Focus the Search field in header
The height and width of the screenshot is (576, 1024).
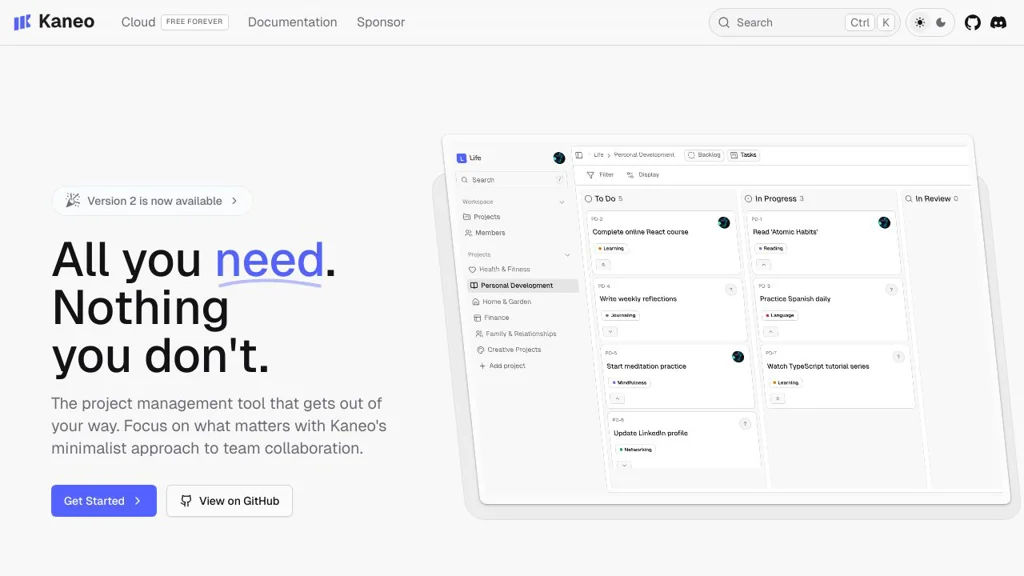click(x=805, y=23)
